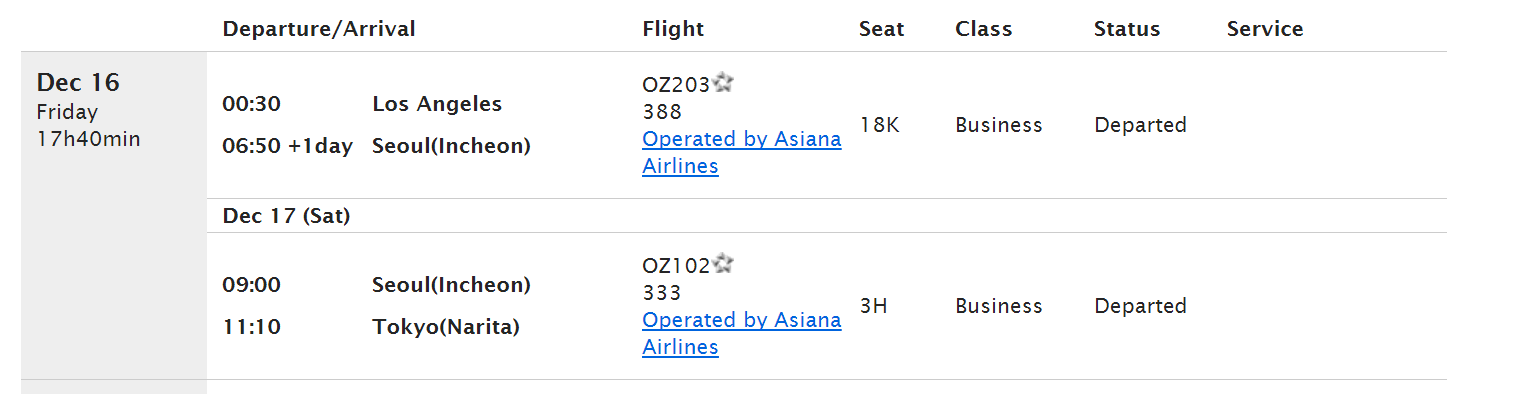Click the Seat column header
The height and width of the screenshot is (394, 1529).
[881, 29]
